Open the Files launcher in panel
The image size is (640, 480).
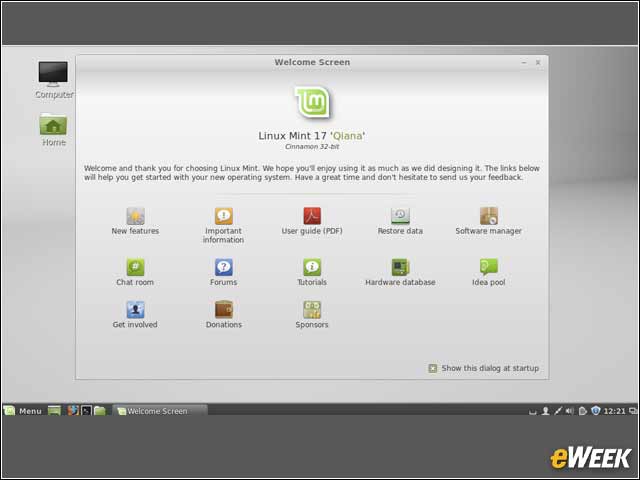(x=100, y=411)
